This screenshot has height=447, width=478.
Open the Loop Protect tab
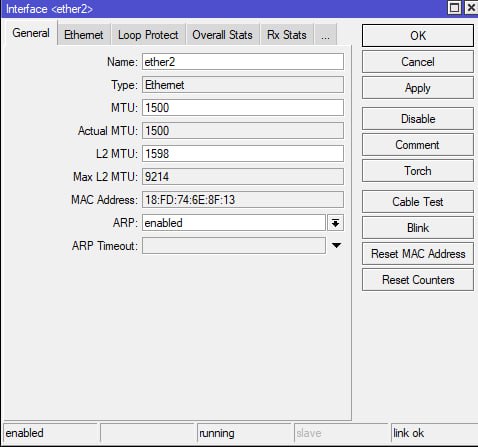(148, 35)
